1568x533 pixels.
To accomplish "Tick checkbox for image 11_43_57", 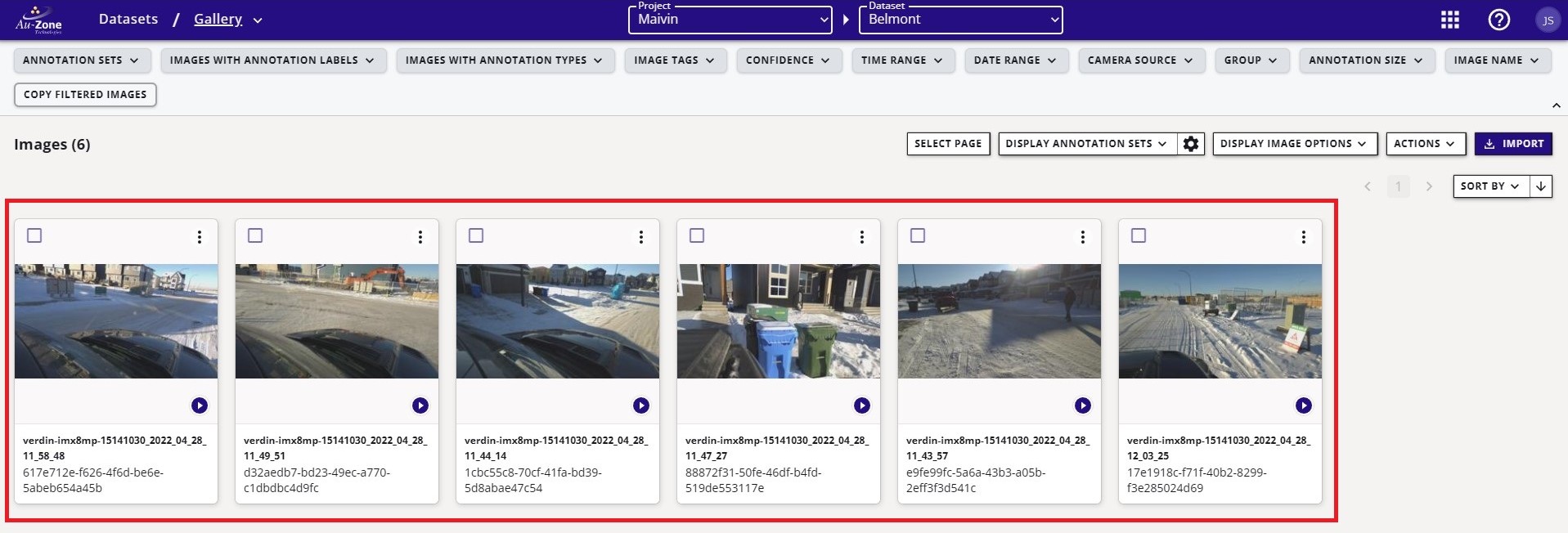I will [918, 235].
